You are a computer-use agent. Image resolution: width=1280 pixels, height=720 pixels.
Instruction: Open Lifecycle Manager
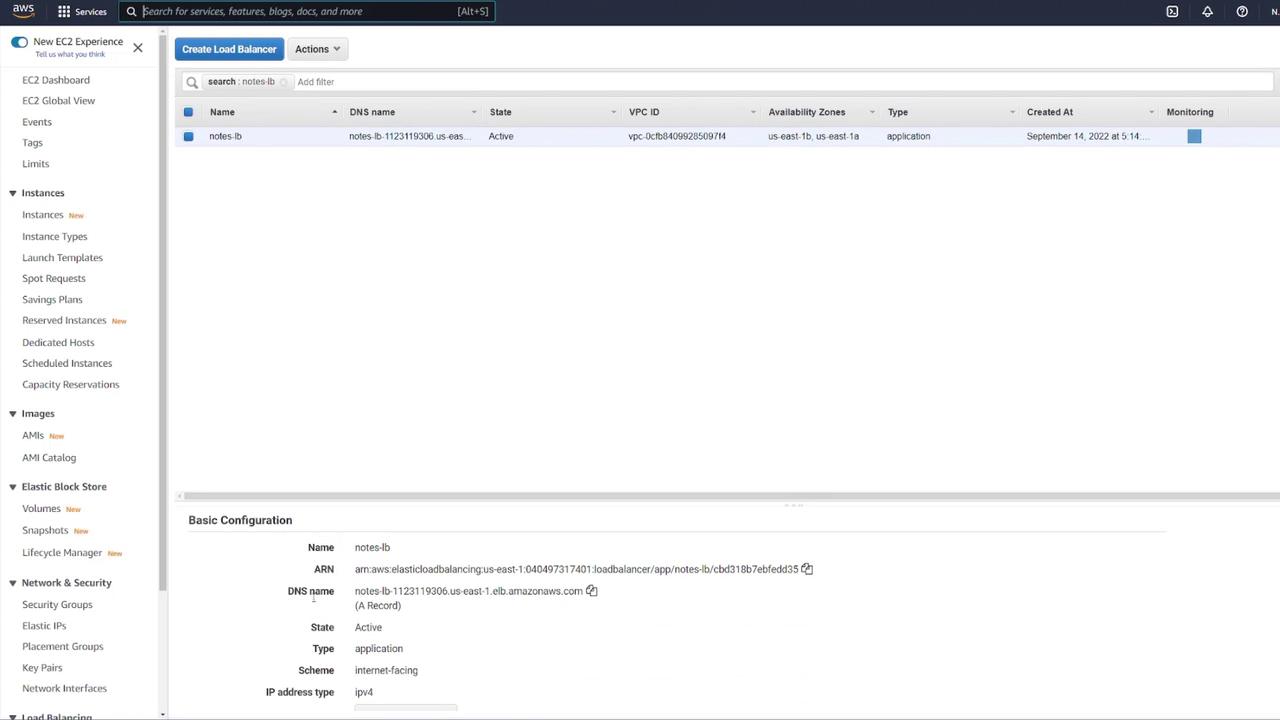click(62, 553)
